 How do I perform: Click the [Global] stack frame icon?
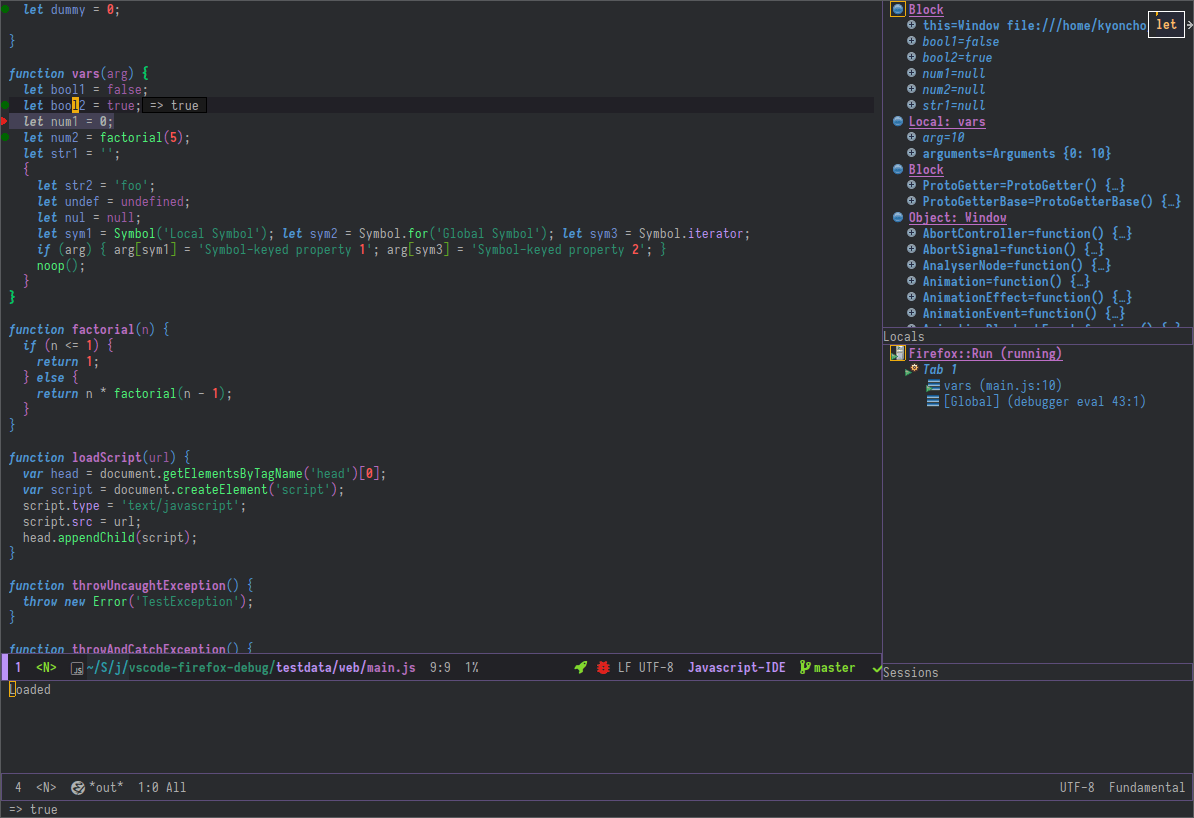click(x=933, y=401)
